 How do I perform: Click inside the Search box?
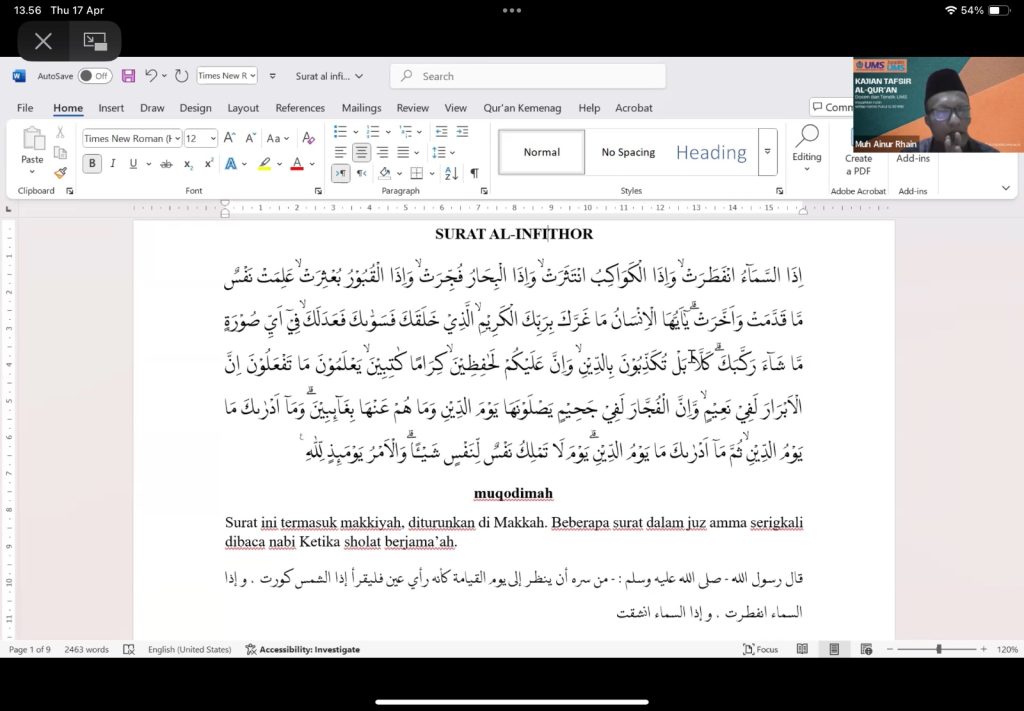(528, 76)
